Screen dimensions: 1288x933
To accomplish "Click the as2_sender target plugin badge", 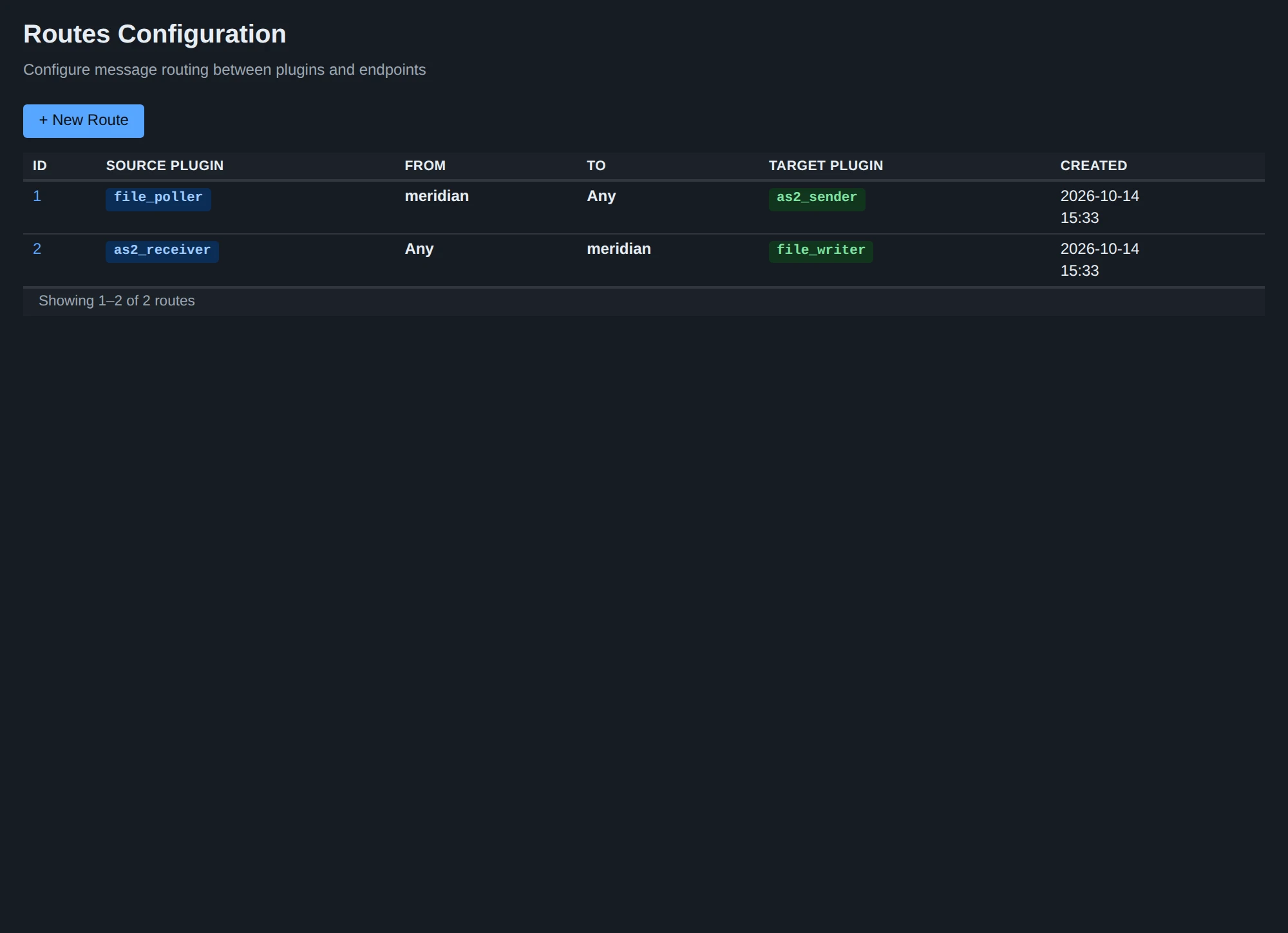I will tap(817, 199).
